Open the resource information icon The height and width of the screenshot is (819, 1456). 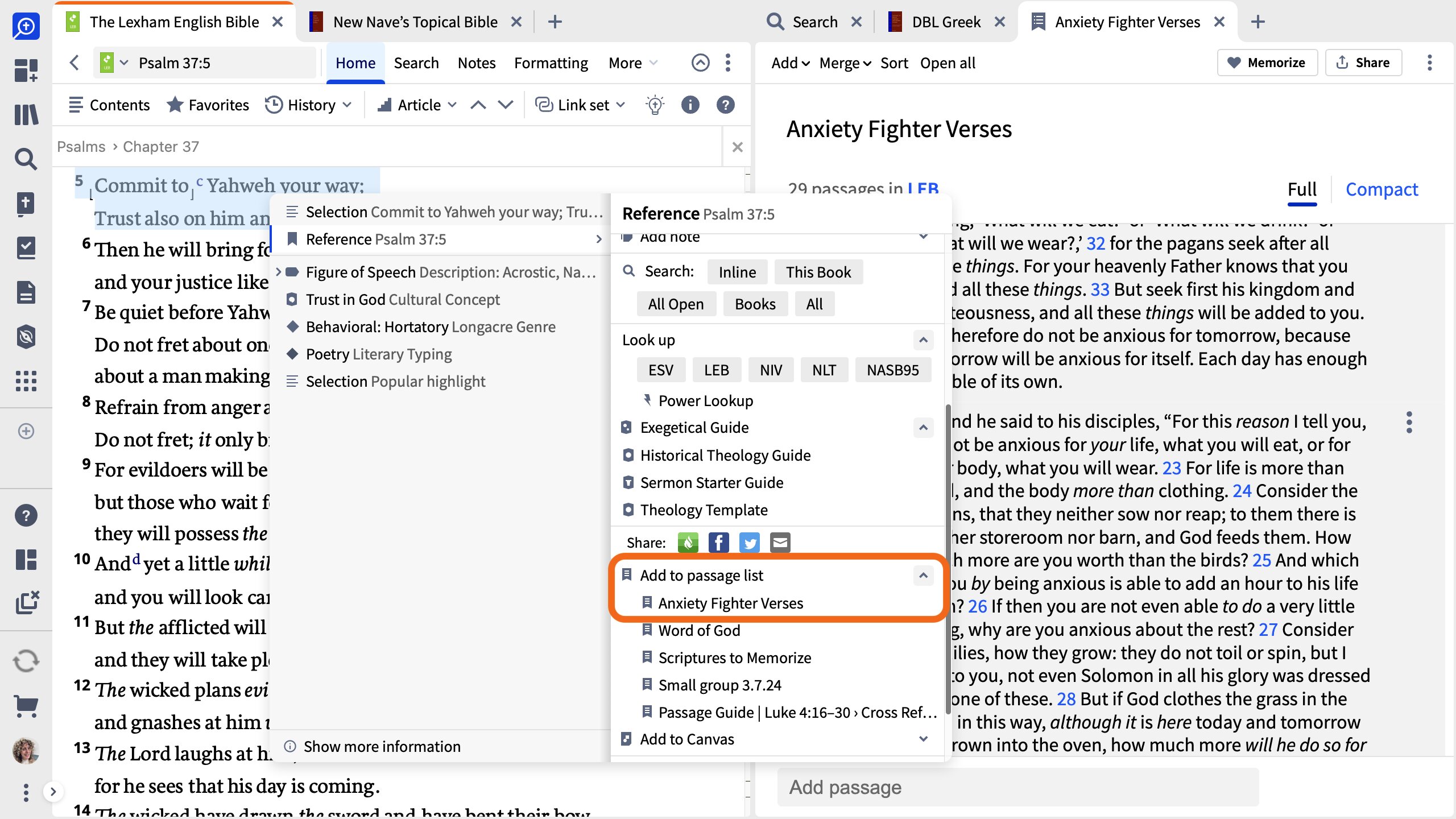690,105
